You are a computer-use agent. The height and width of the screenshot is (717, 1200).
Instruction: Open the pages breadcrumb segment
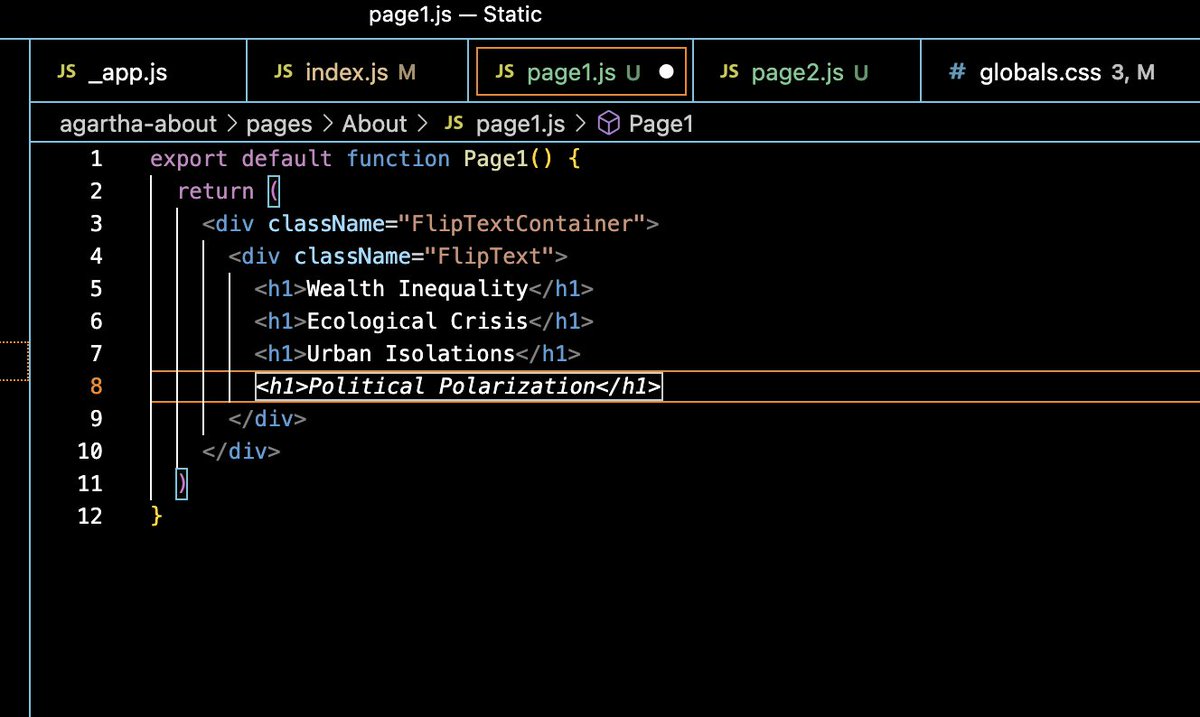tap(280, 124)
